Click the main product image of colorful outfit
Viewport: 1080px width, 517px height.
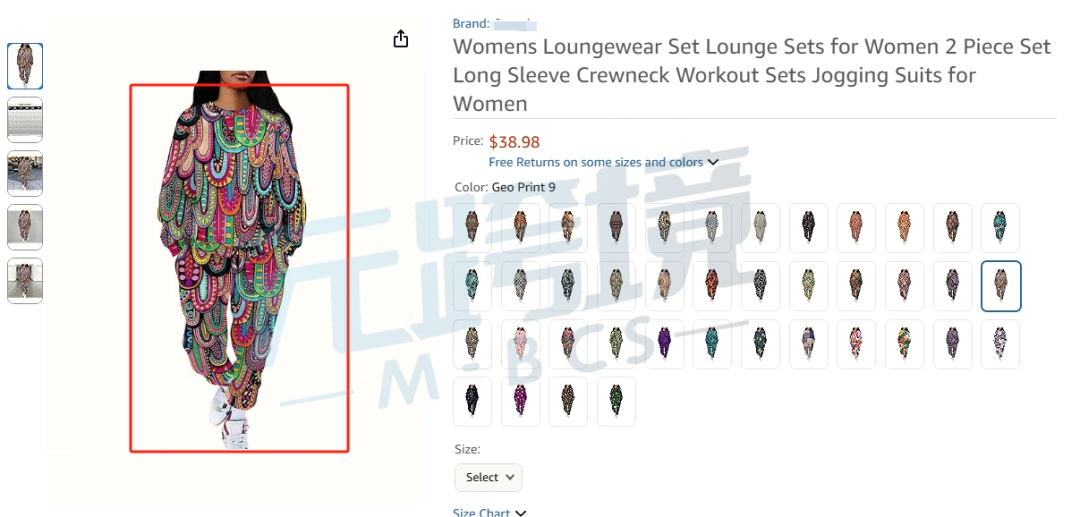[x=239, y=268]
